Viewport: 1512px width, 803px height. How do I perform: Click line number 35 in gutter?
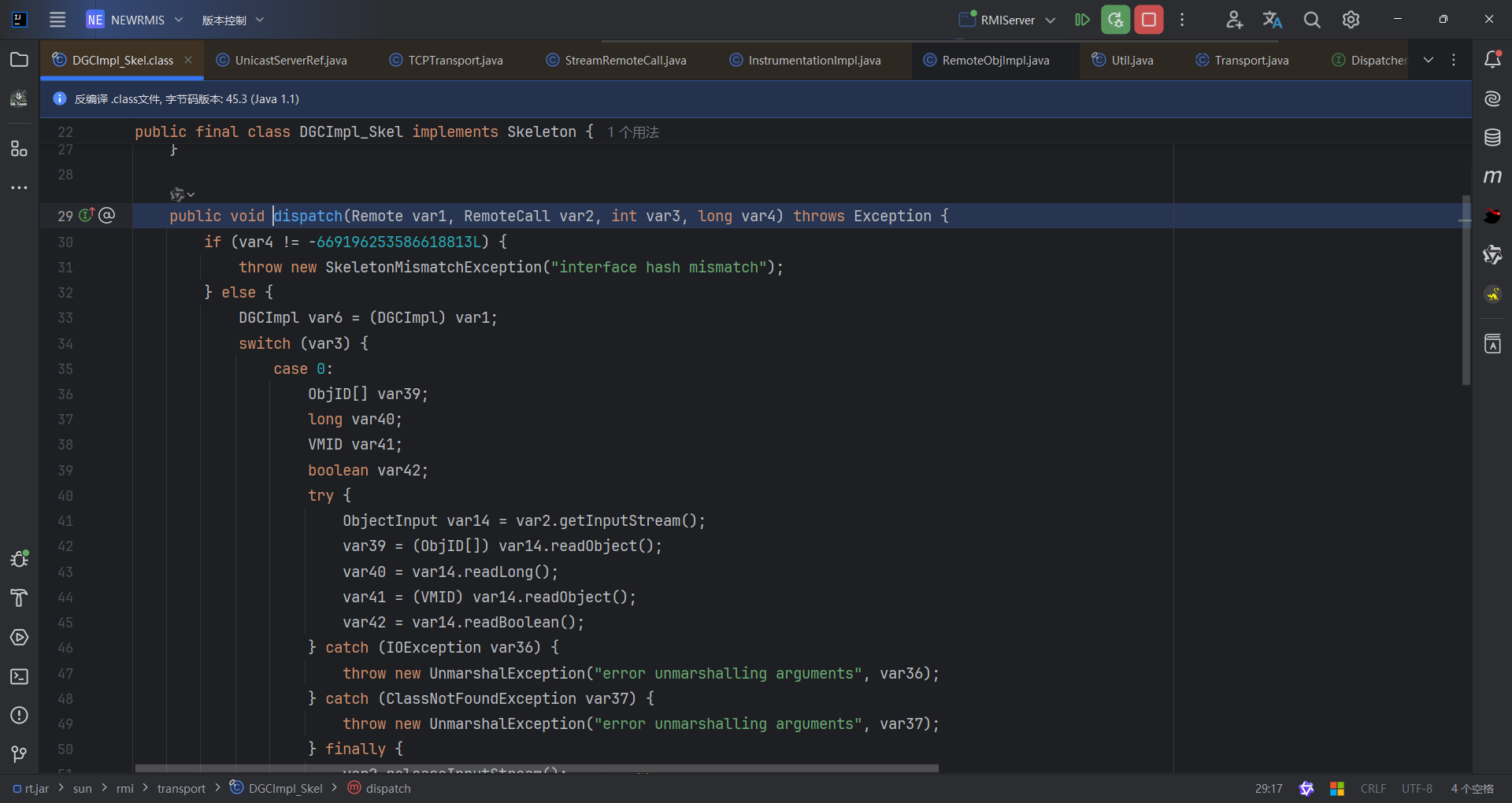click(65, 368)
